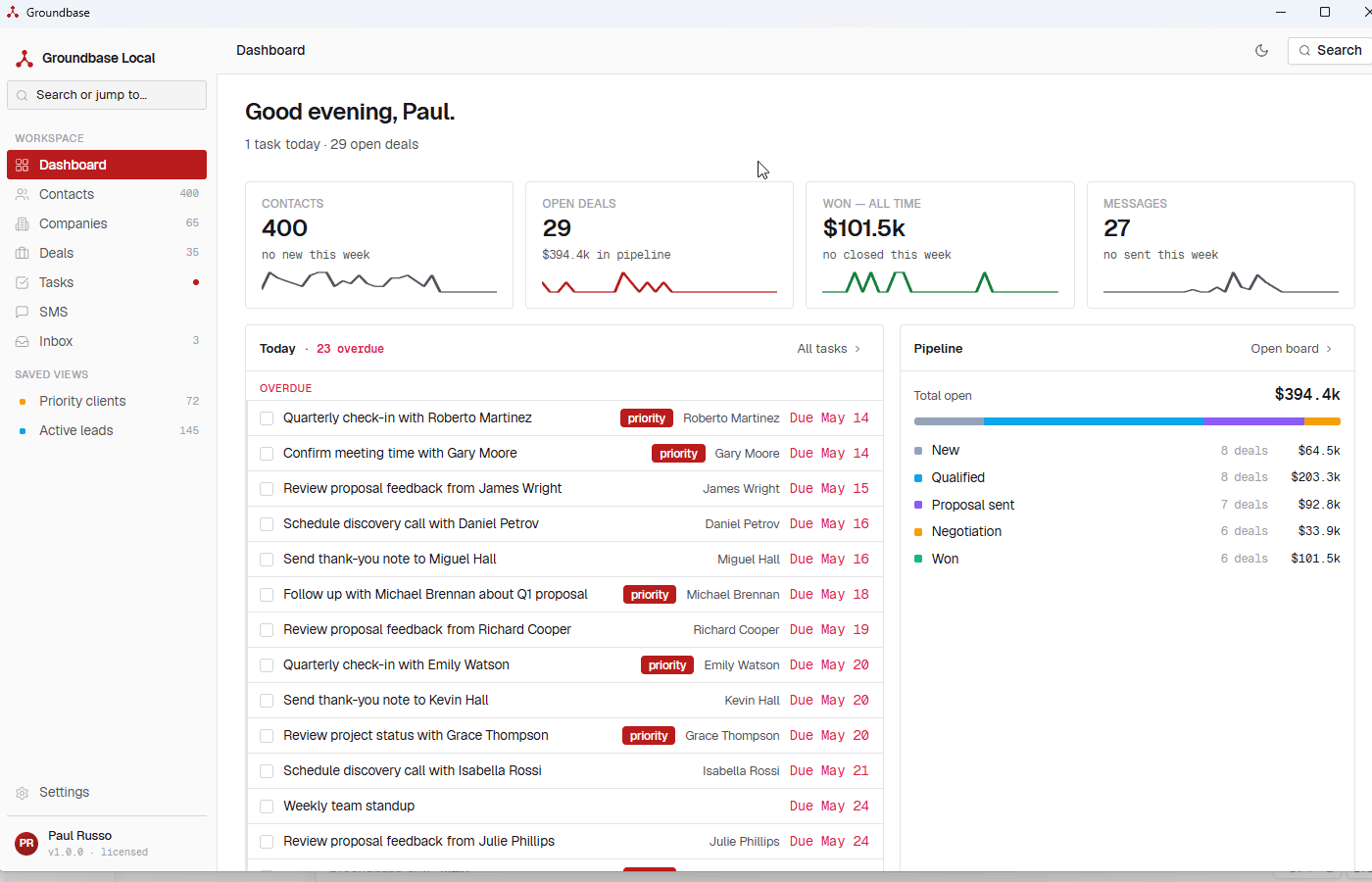The image size is (1372, 882).
Task: Click the Contacts people icon
Action: click(x=23, y=194)
